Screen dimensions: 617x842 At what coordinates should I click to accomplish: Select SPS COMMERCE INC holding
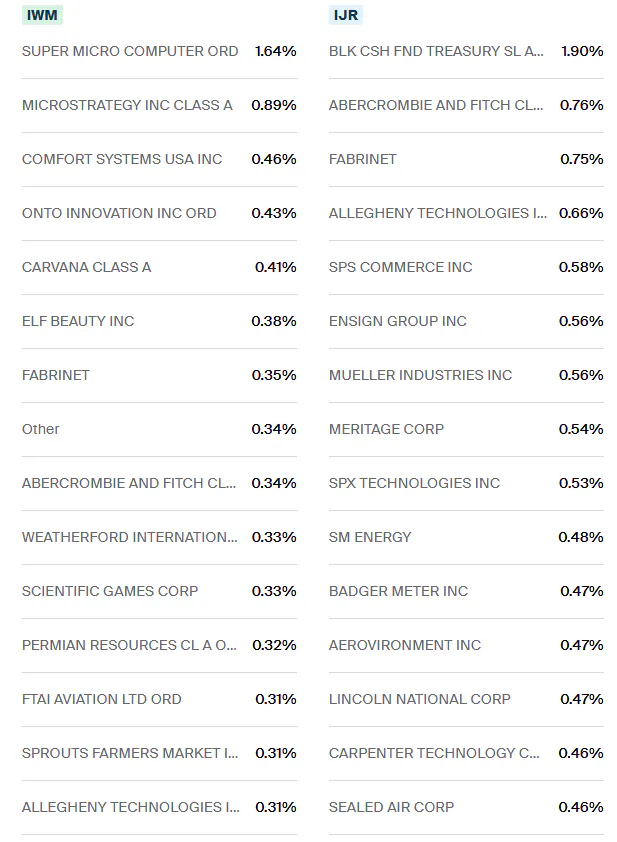pyautogui.click(x=398, y=267)
